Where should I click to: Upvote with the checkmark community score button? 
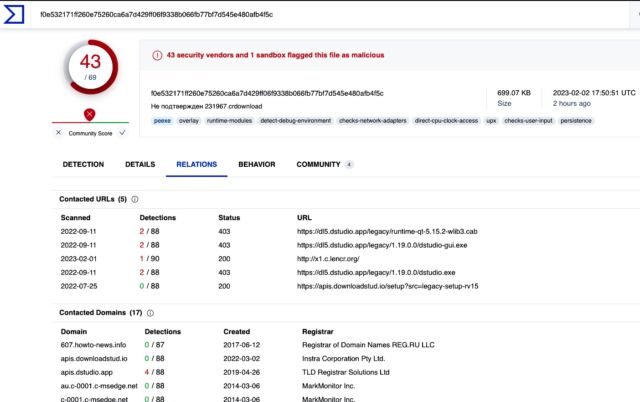(122, 132)
